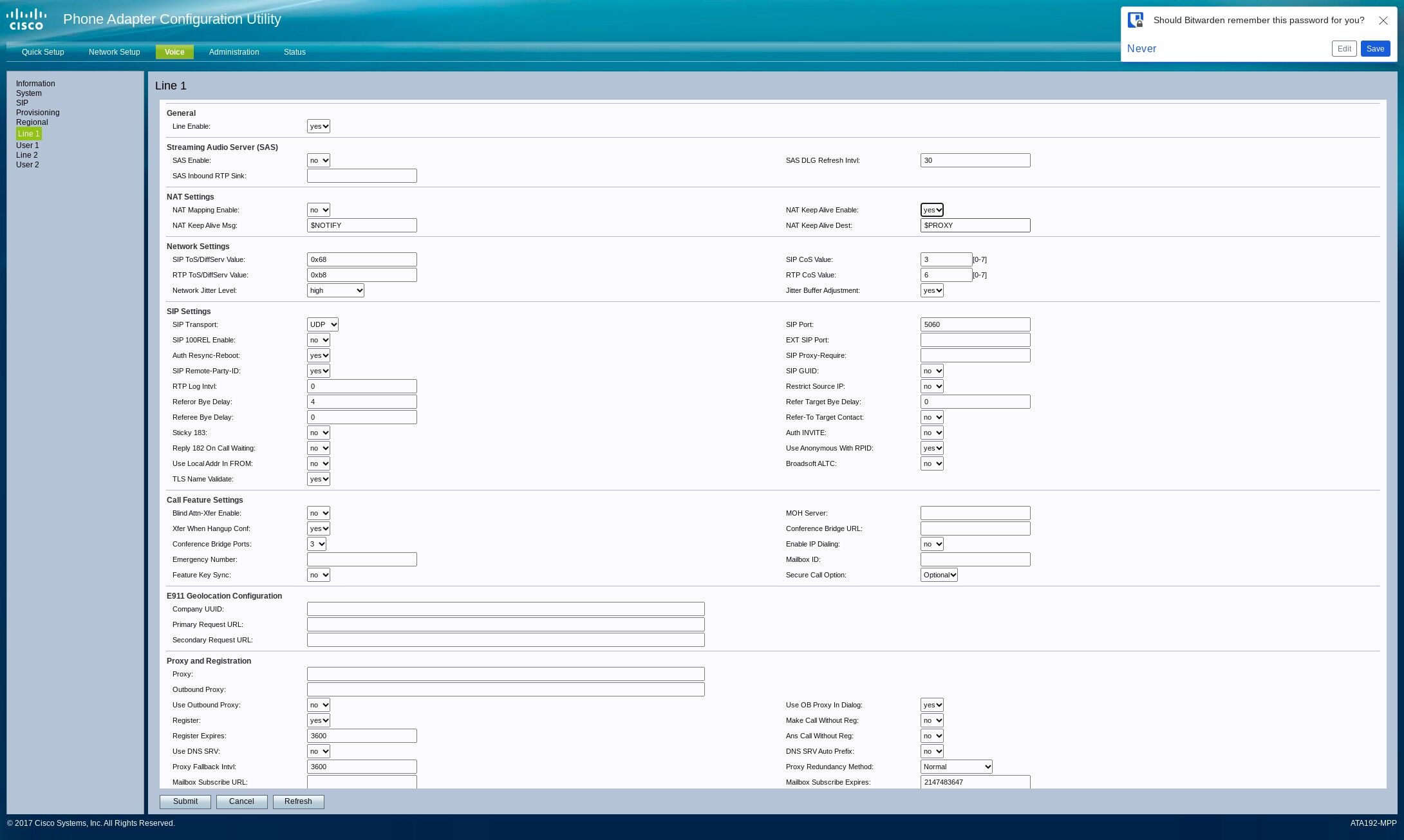Save the password in Bitwarden
Viewport: 1404px width, 840px height.
click(x=1375, y=49)
